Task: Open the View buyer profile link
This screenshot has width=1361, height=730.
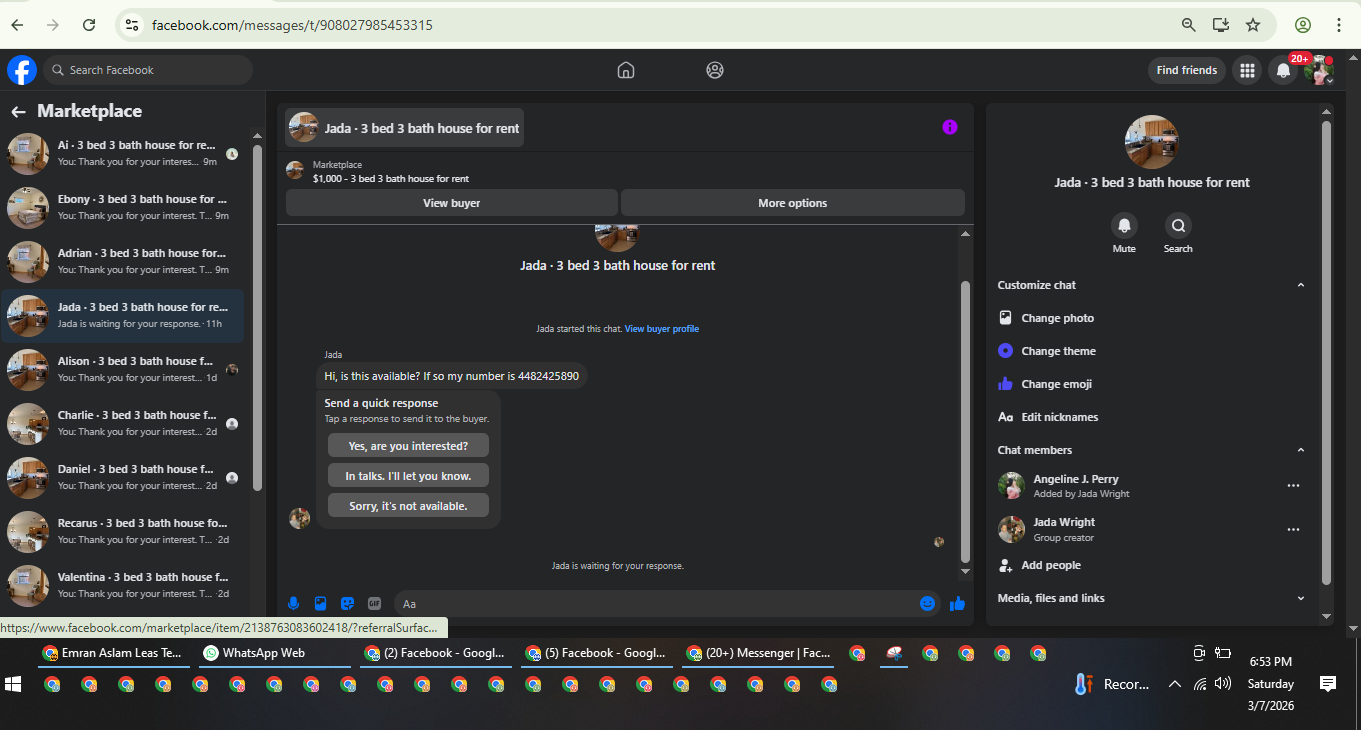Action: [662, 329]
